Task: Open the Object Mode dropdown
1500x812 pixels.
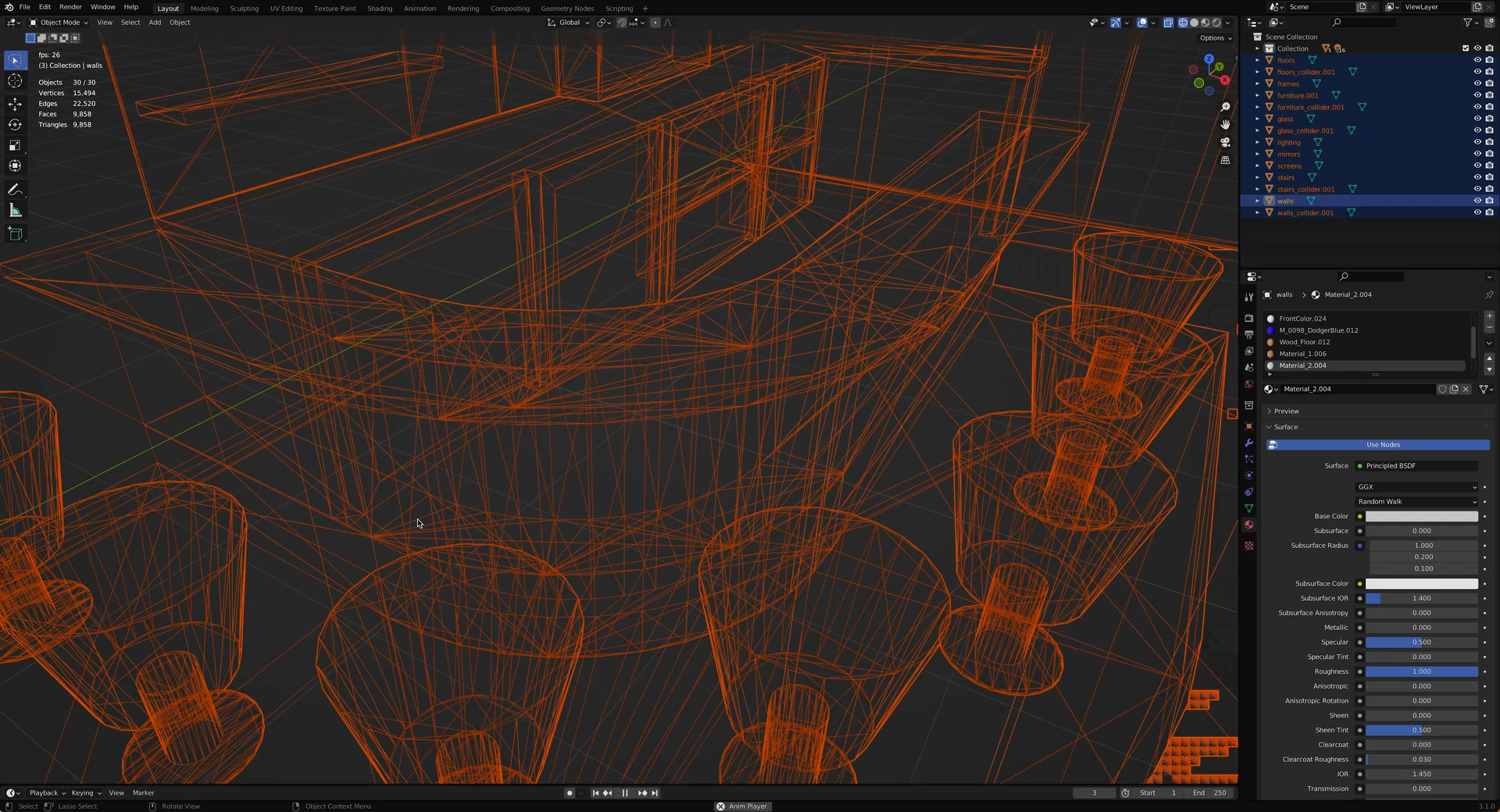Action: pyautogui.click(x=59, y=23)
